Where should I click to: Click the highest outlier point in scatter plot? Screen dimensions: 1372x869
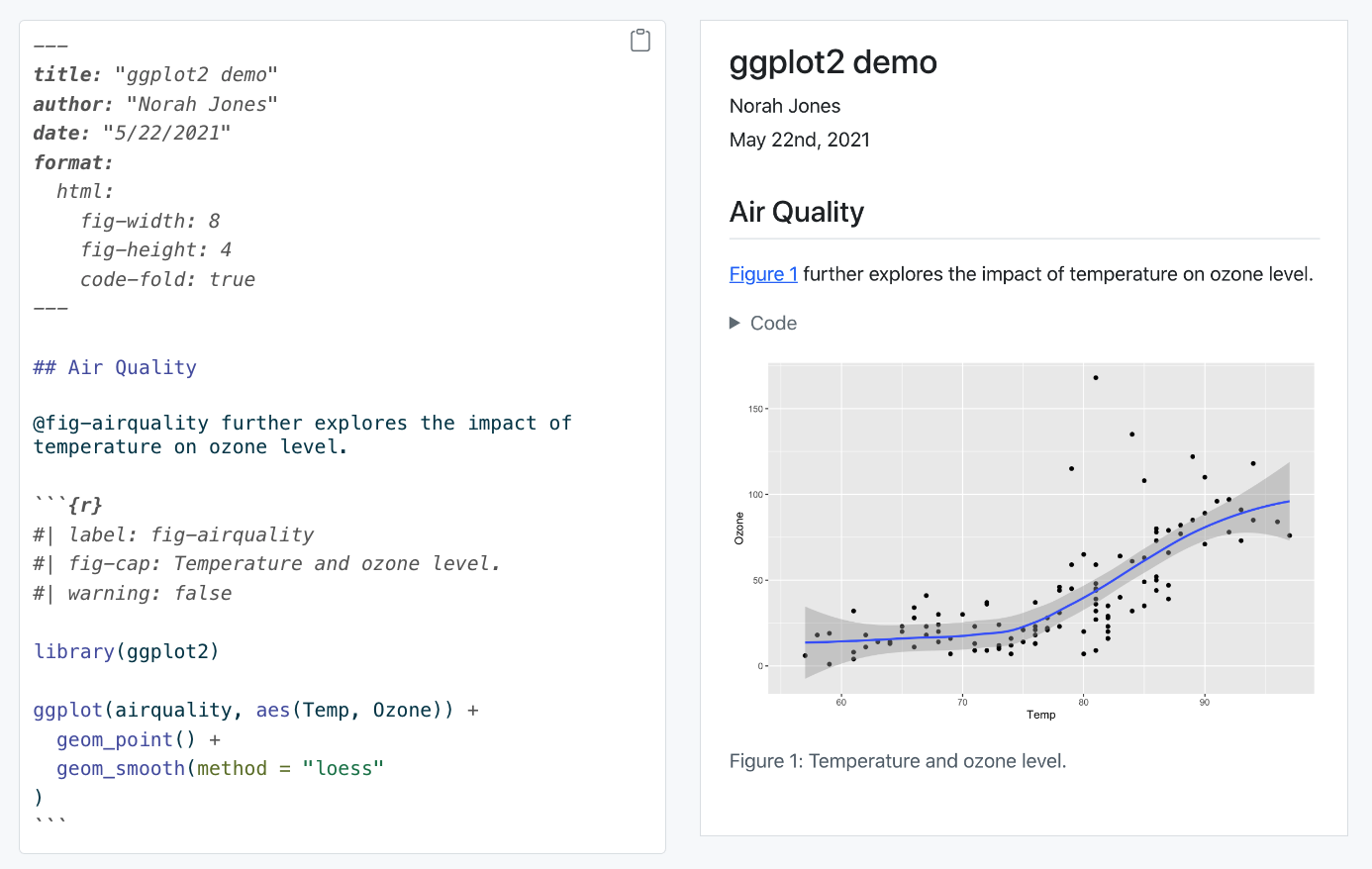click(x=1096, y=378)
